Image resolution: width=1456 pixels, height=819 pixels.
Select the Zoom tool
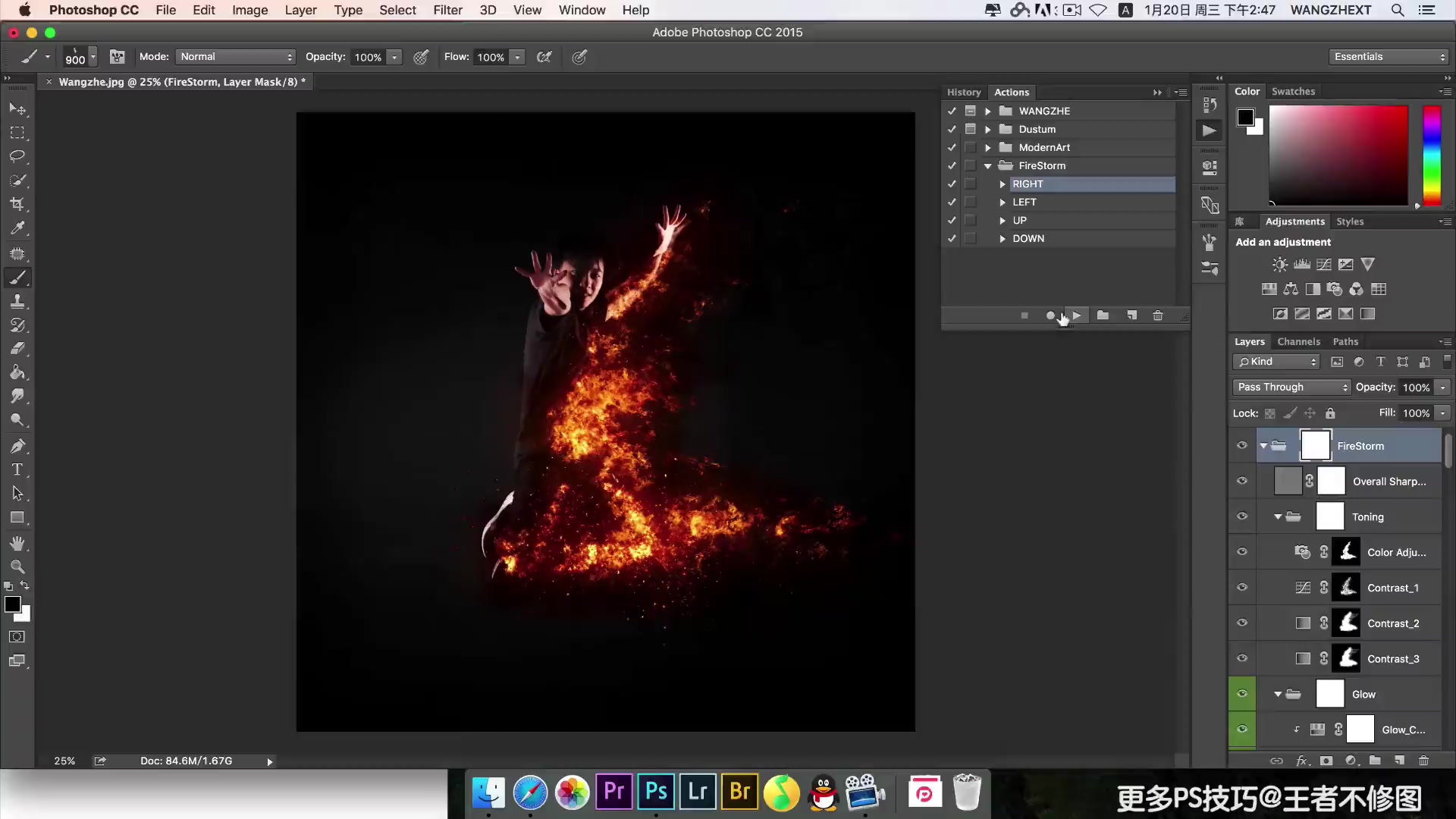(17, 567)
